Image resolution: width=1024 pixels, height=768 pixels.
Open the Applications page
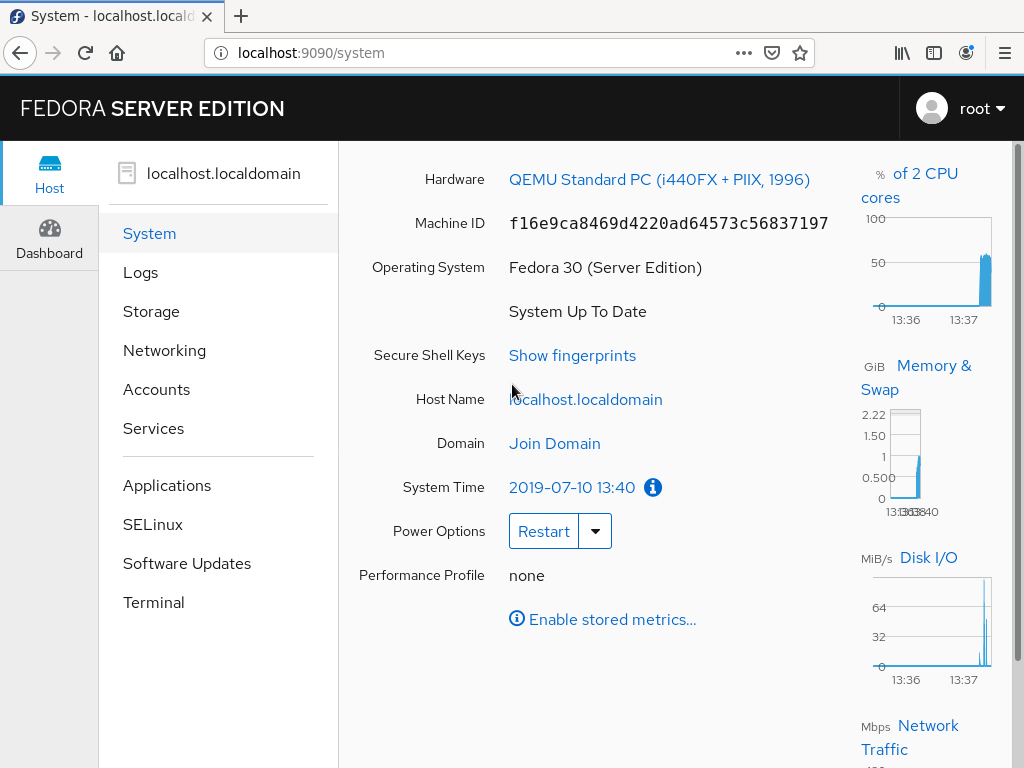tap(167, 486)
